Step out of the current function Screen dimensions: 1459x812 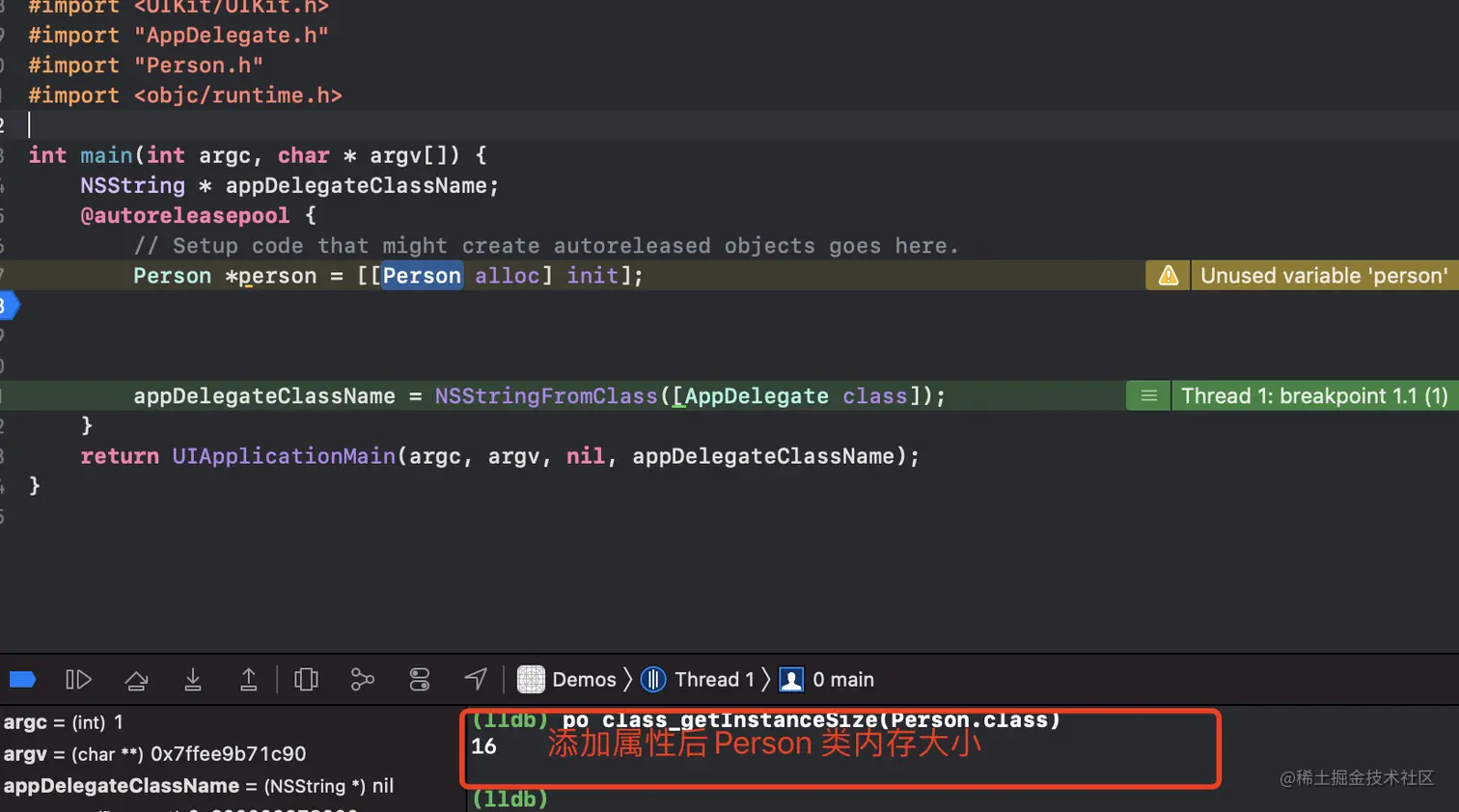click(249, 680)
